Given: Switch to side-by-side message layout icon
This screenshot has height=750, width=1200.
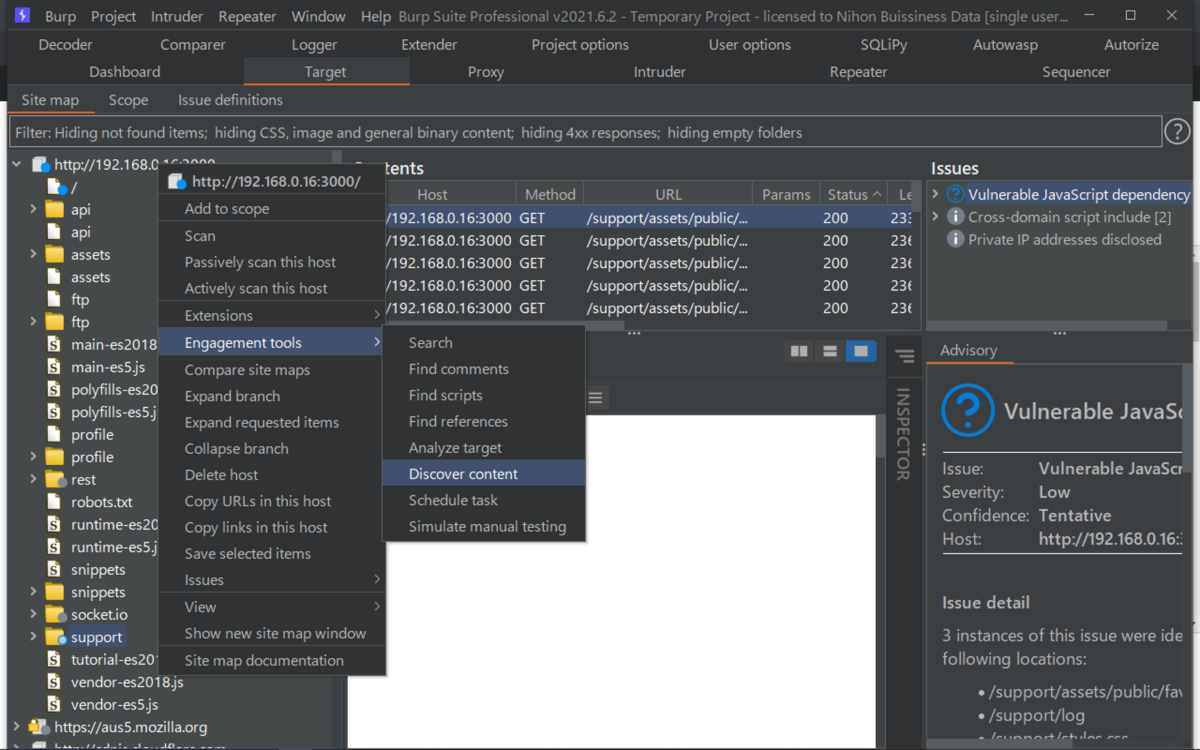Looking at the screenshot, I should tap(799, 351).
